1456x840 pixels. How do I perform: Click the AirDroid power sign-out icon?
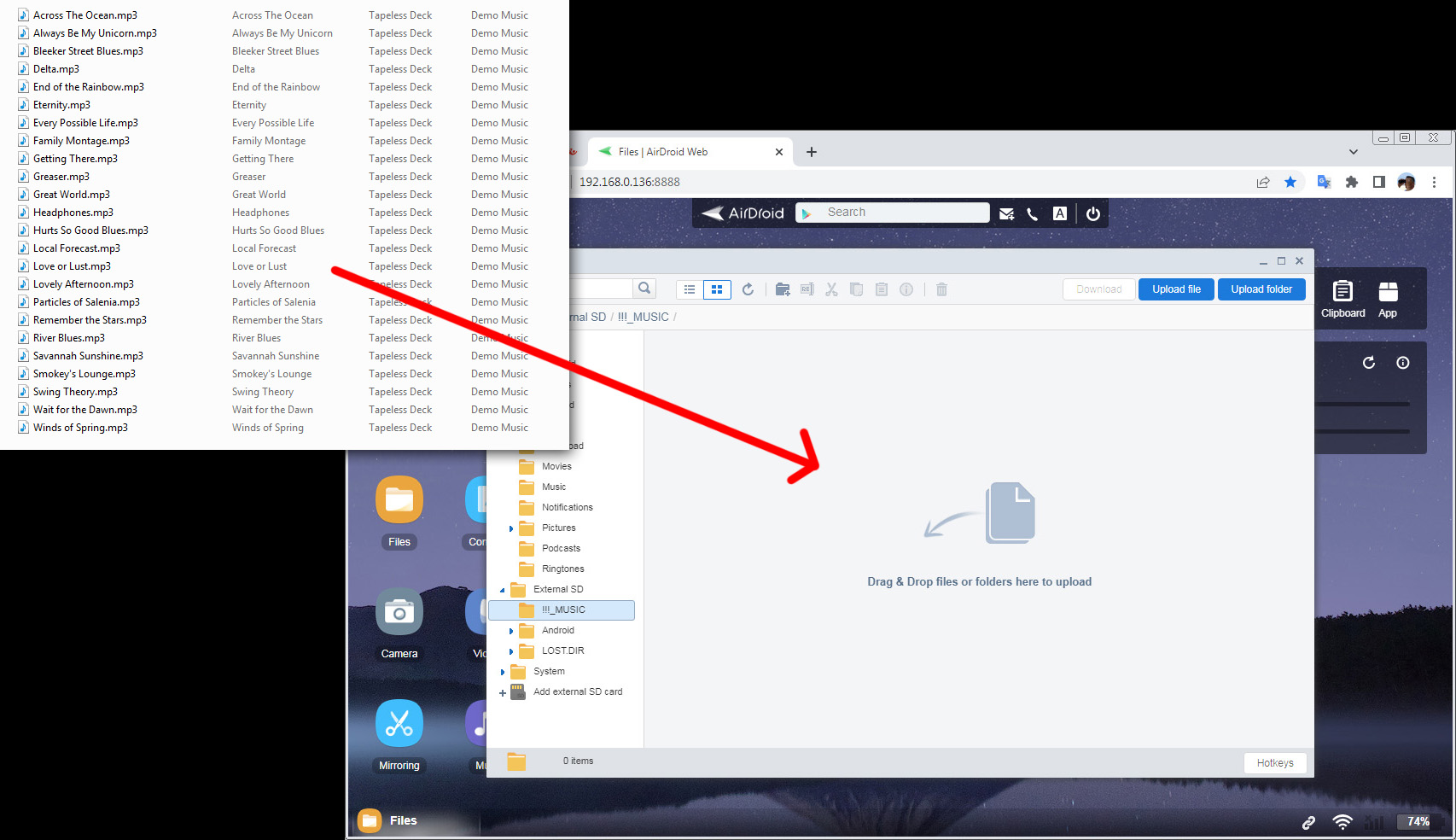coord(1093,213)
